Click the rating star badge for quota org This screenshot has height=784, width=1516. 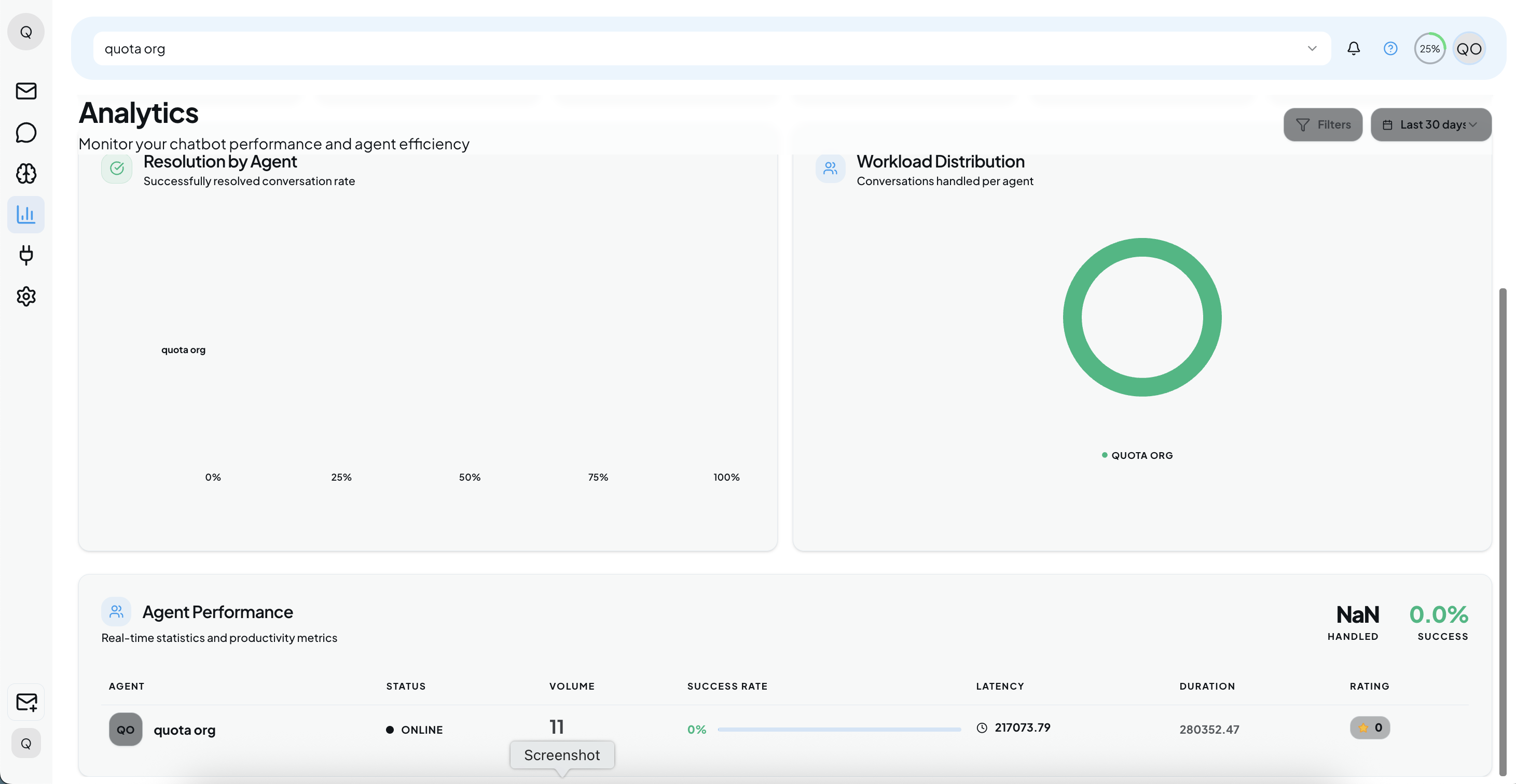(x=1370, y=727)
